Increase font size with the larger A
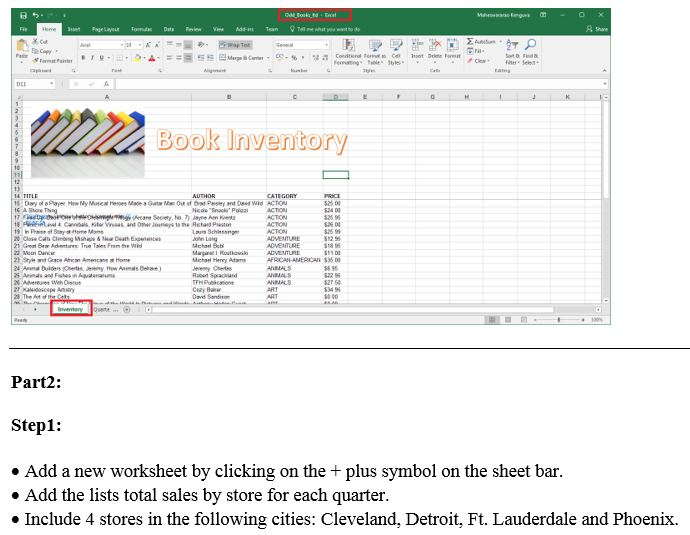Image resolution: width=690 pixels, height=535 pixels. 148,45
